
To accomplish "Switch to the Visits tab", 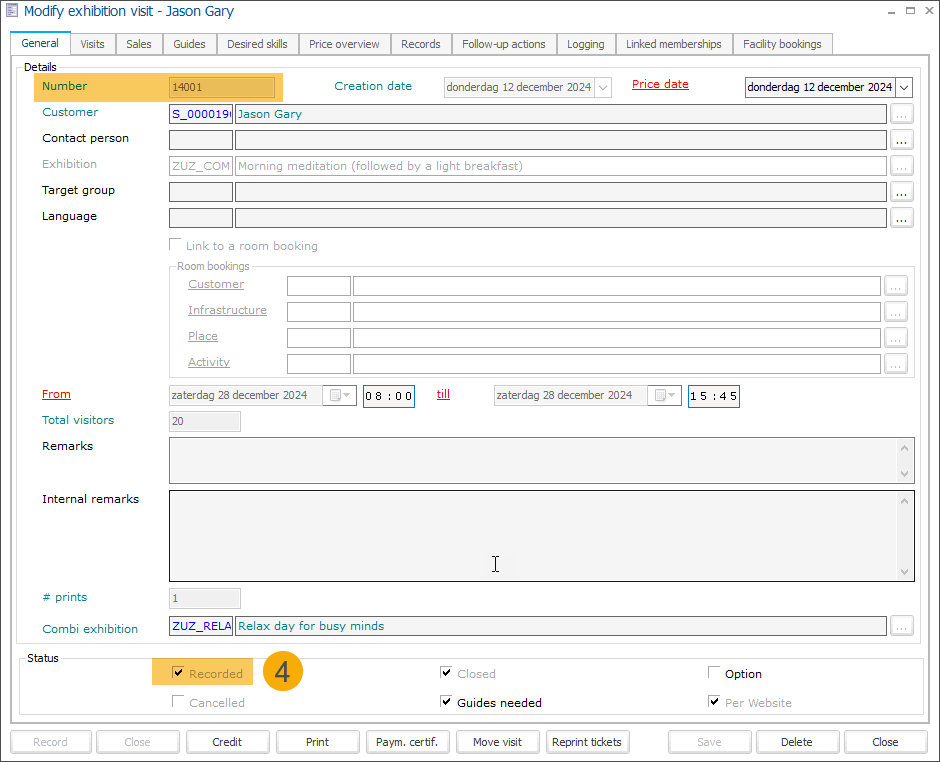I will coord(93,44).
